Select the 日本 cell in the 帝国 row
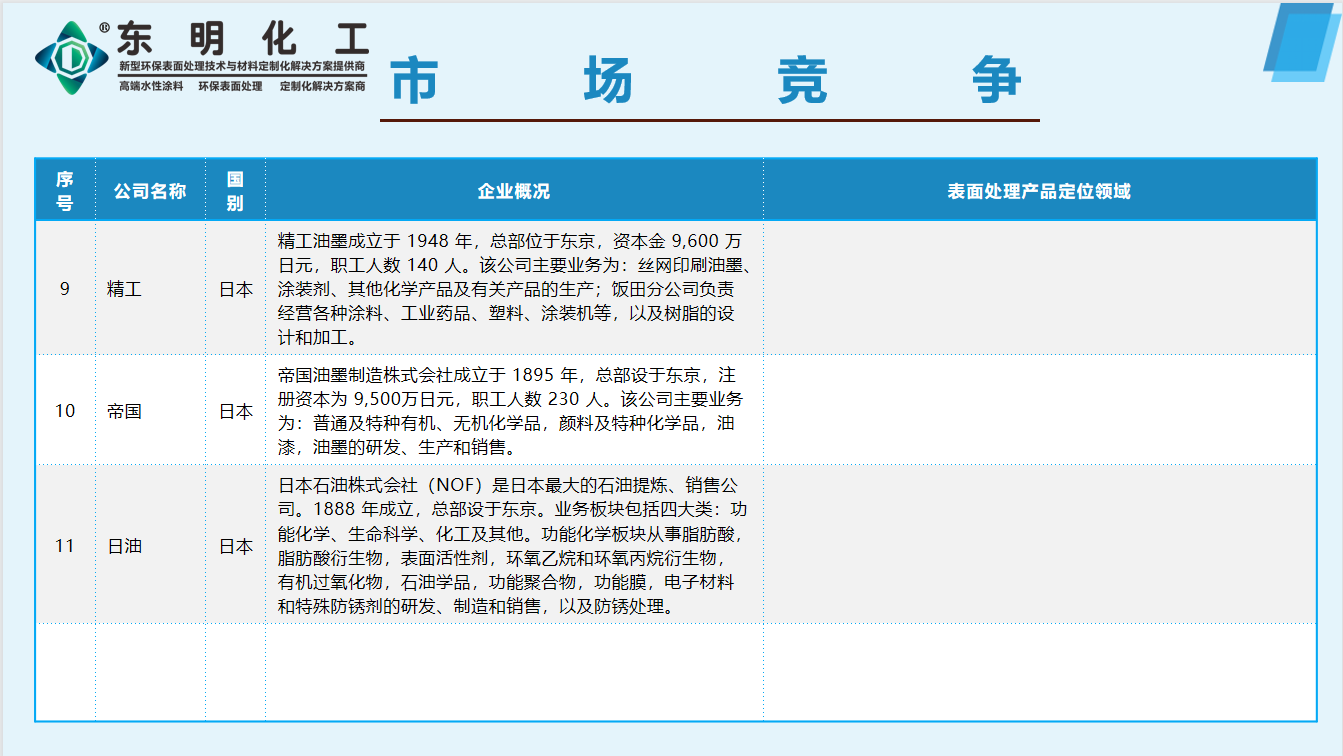The image size is (1343, 756). tap(235, 410)
